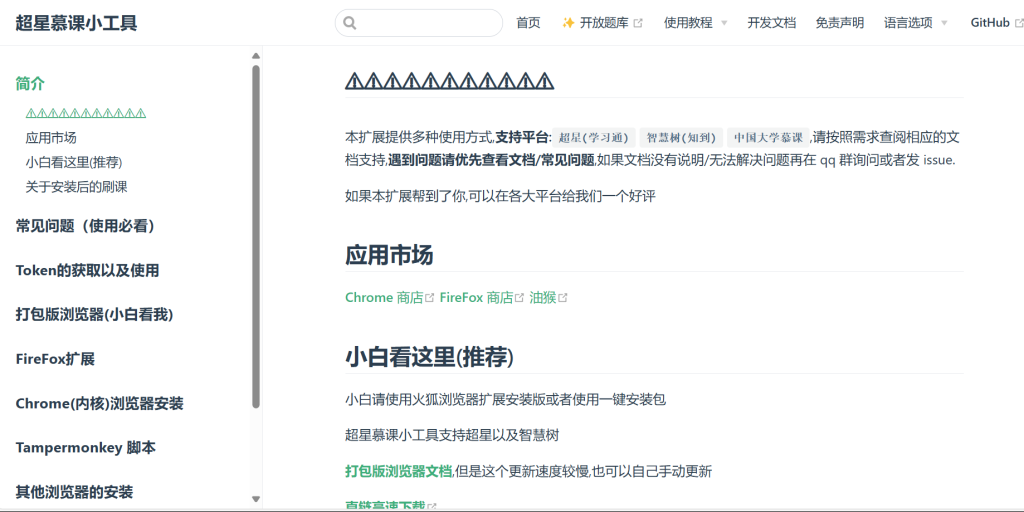
Task: Open 打包版浏览器(小白看我) in sidebar
Action: [94, 315]
